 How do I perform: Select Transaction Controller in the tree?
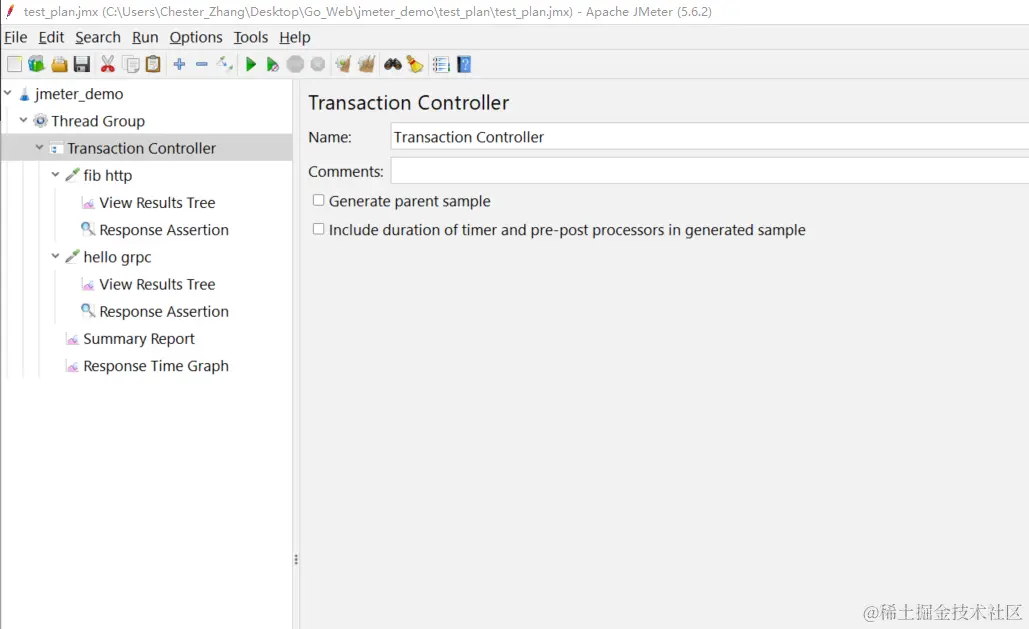coord(141,148)
